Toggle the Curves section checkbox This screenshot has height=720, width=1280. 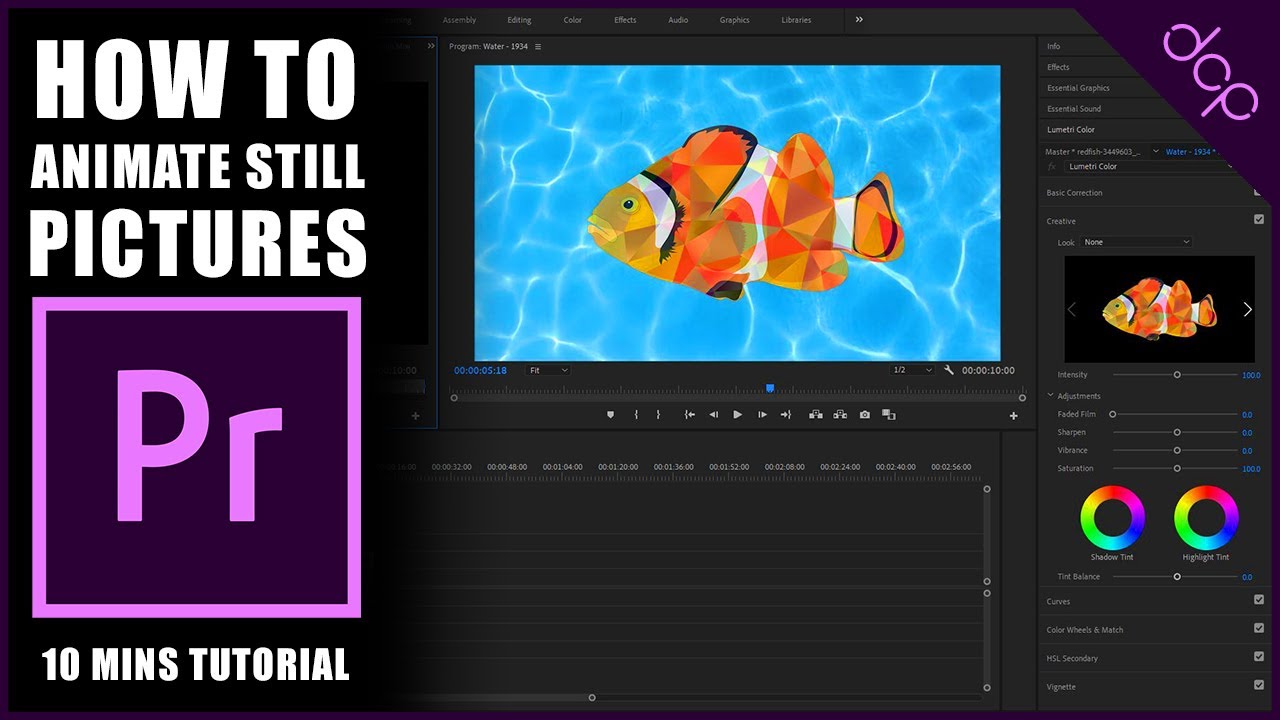(x=1259, y=600)
